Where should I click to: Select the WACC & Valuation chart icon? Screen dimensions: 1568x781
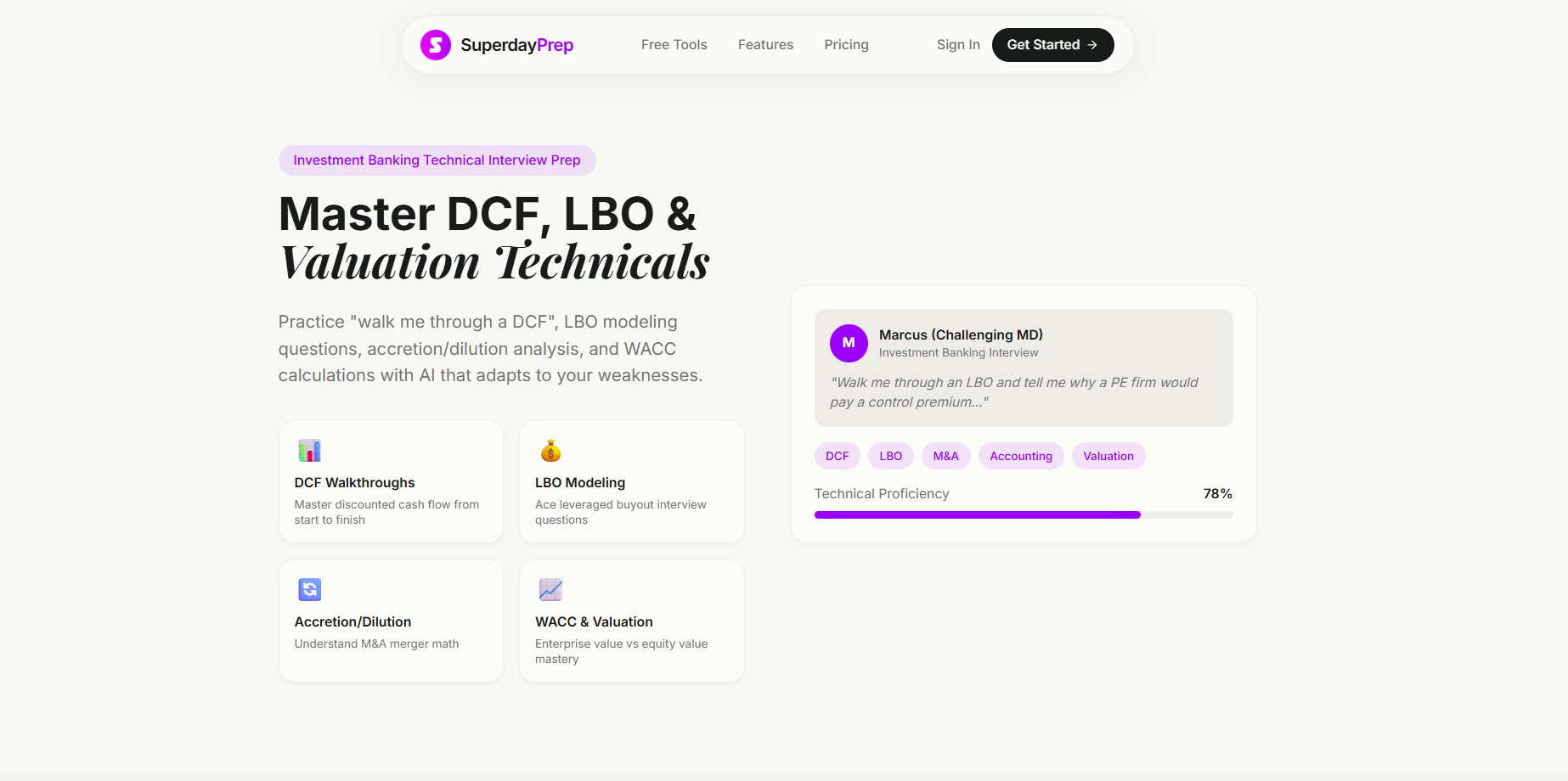(550, 590)
